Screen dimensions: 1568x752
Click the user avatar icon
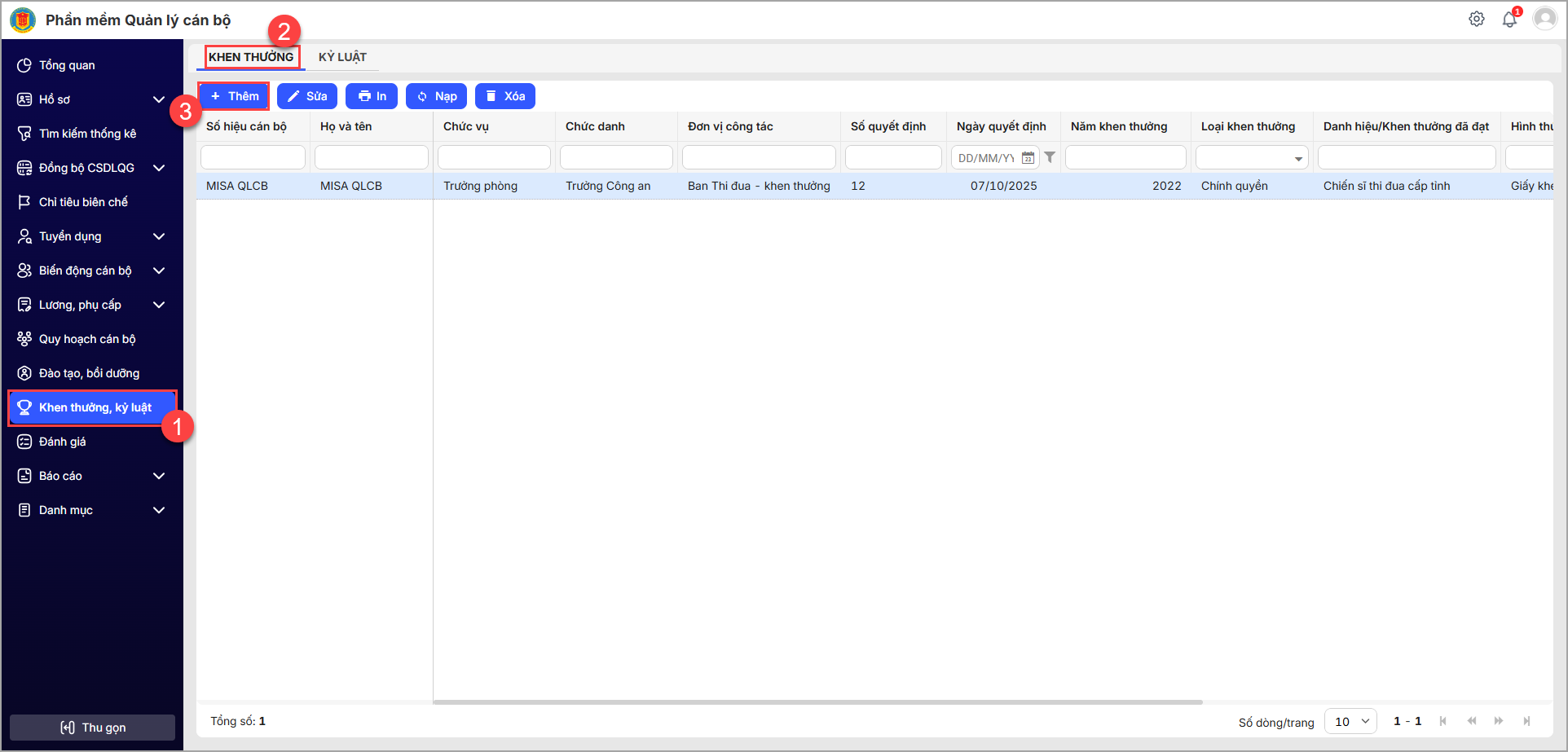[1544, 19]
